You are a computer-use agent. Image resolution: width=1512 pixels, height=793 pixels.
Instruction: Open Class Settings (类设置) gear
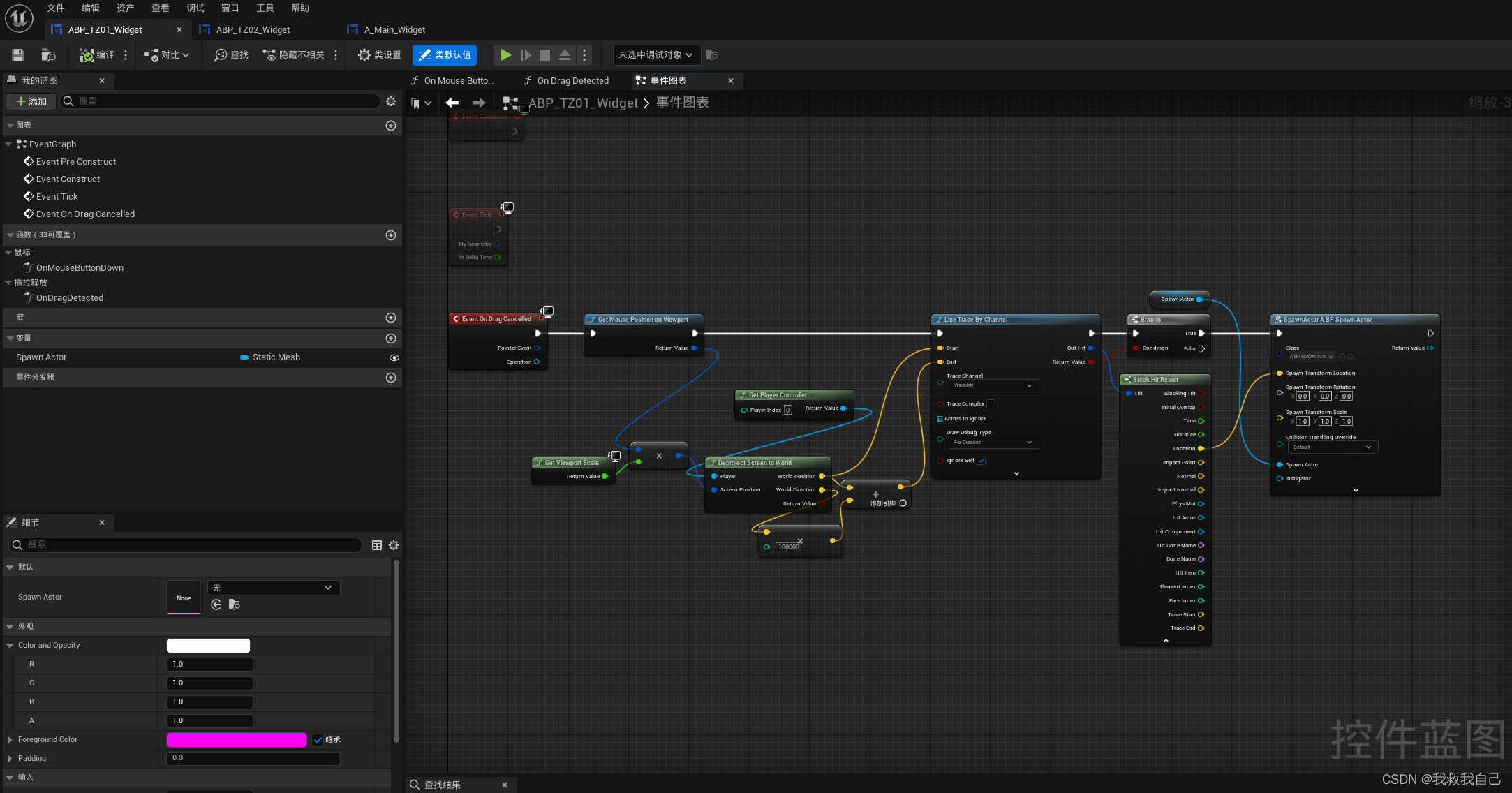coord(364,54)
